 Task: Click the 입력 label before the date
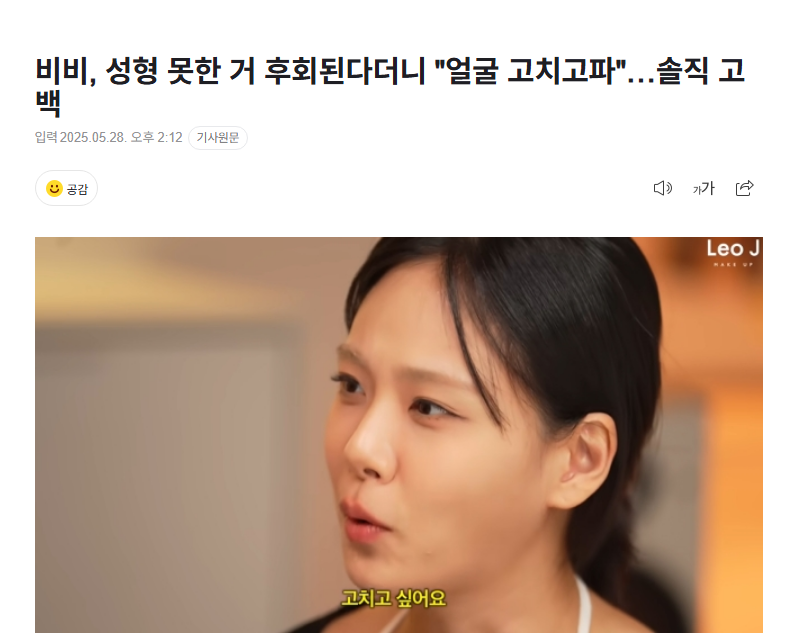point(46,137)
